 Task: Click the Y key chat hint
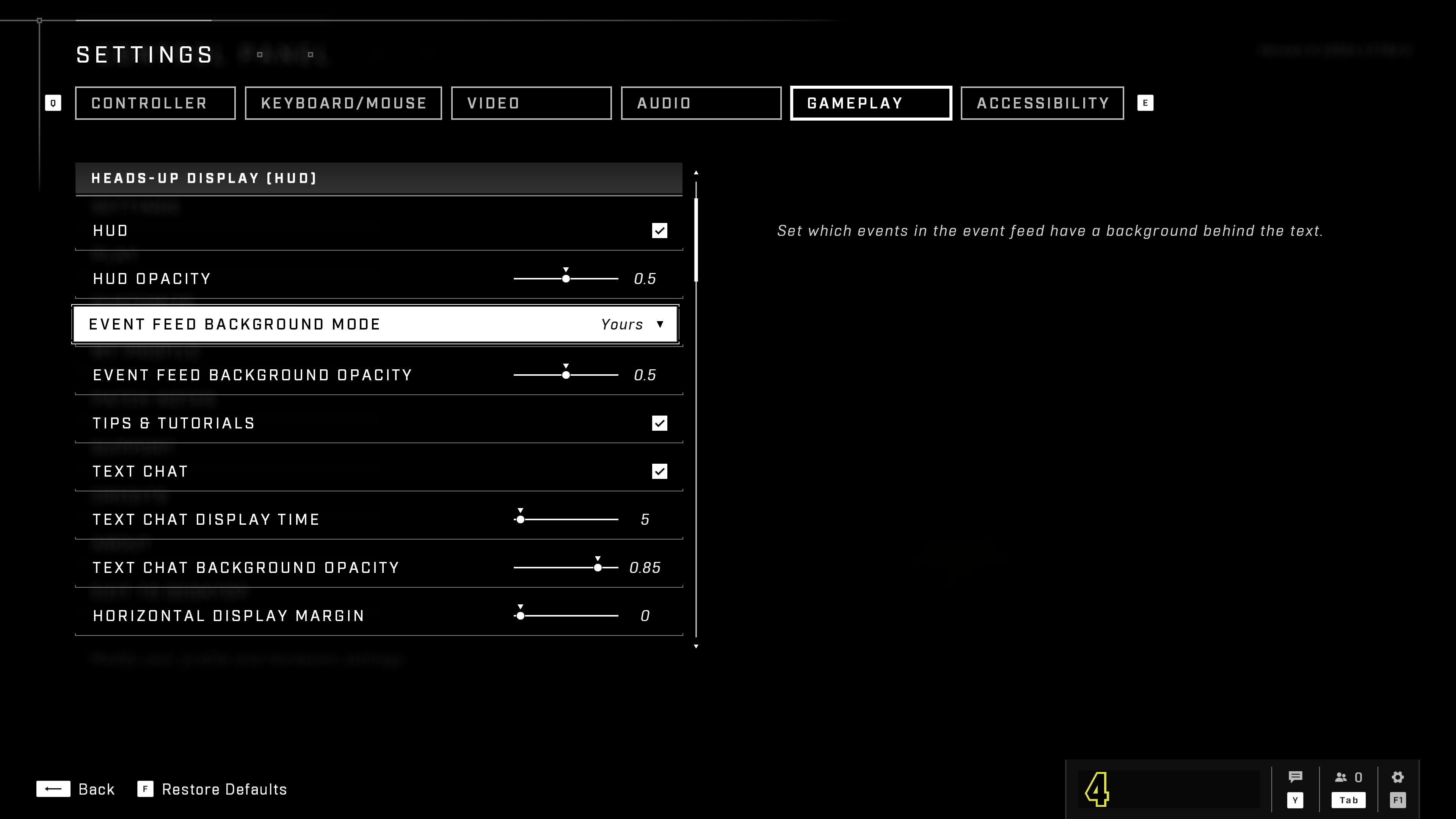pos(1295,800)
